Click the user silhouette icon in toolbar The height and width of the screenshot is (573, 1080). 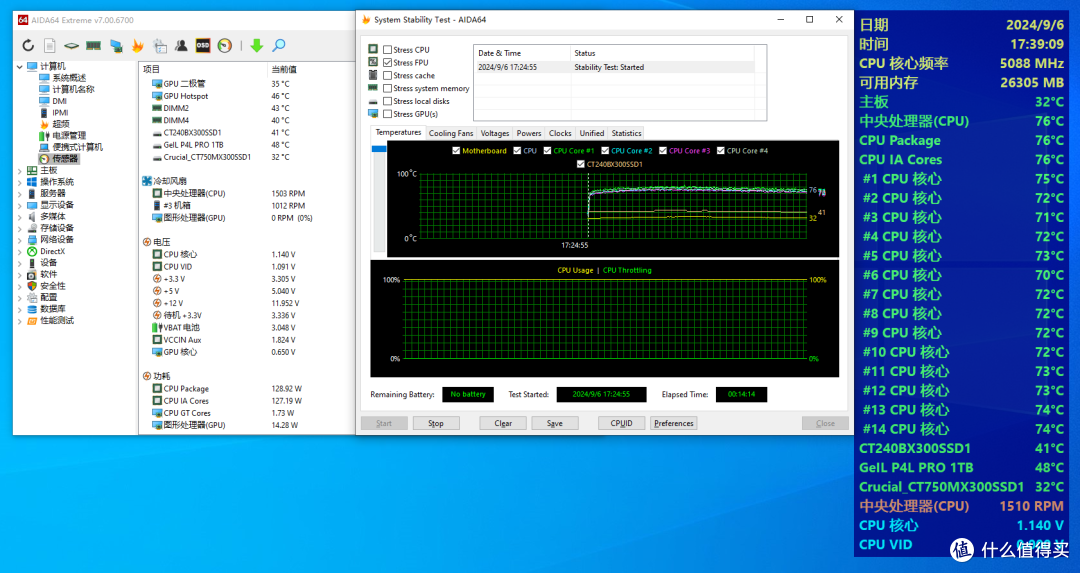pyautogui.click(x=181, y=45)
